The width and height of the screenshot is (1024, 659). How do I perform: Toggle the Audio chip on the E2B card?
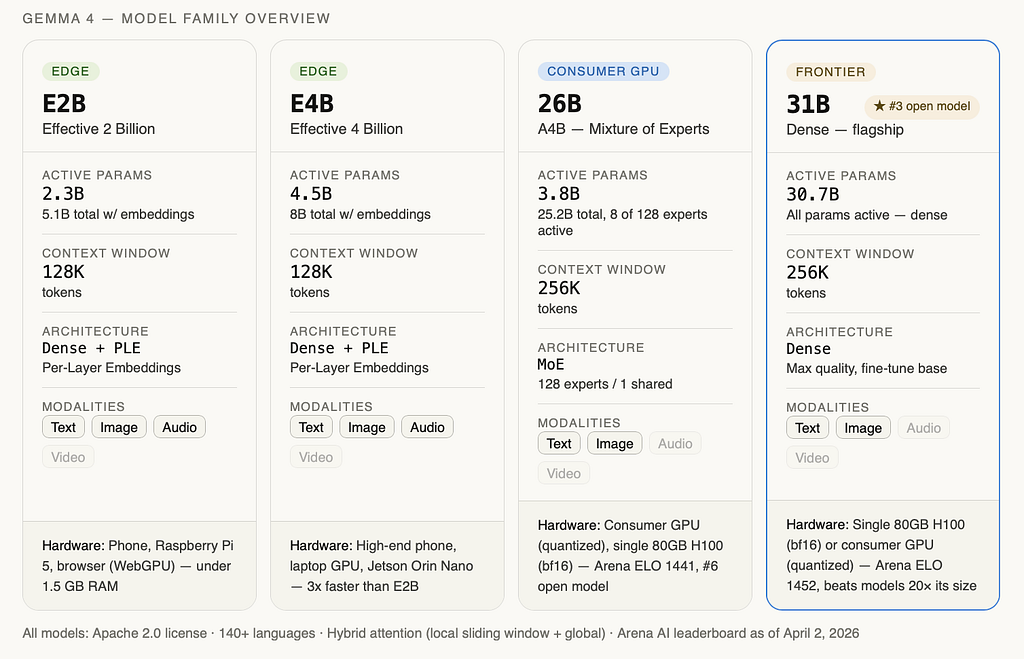coord(180,427)
